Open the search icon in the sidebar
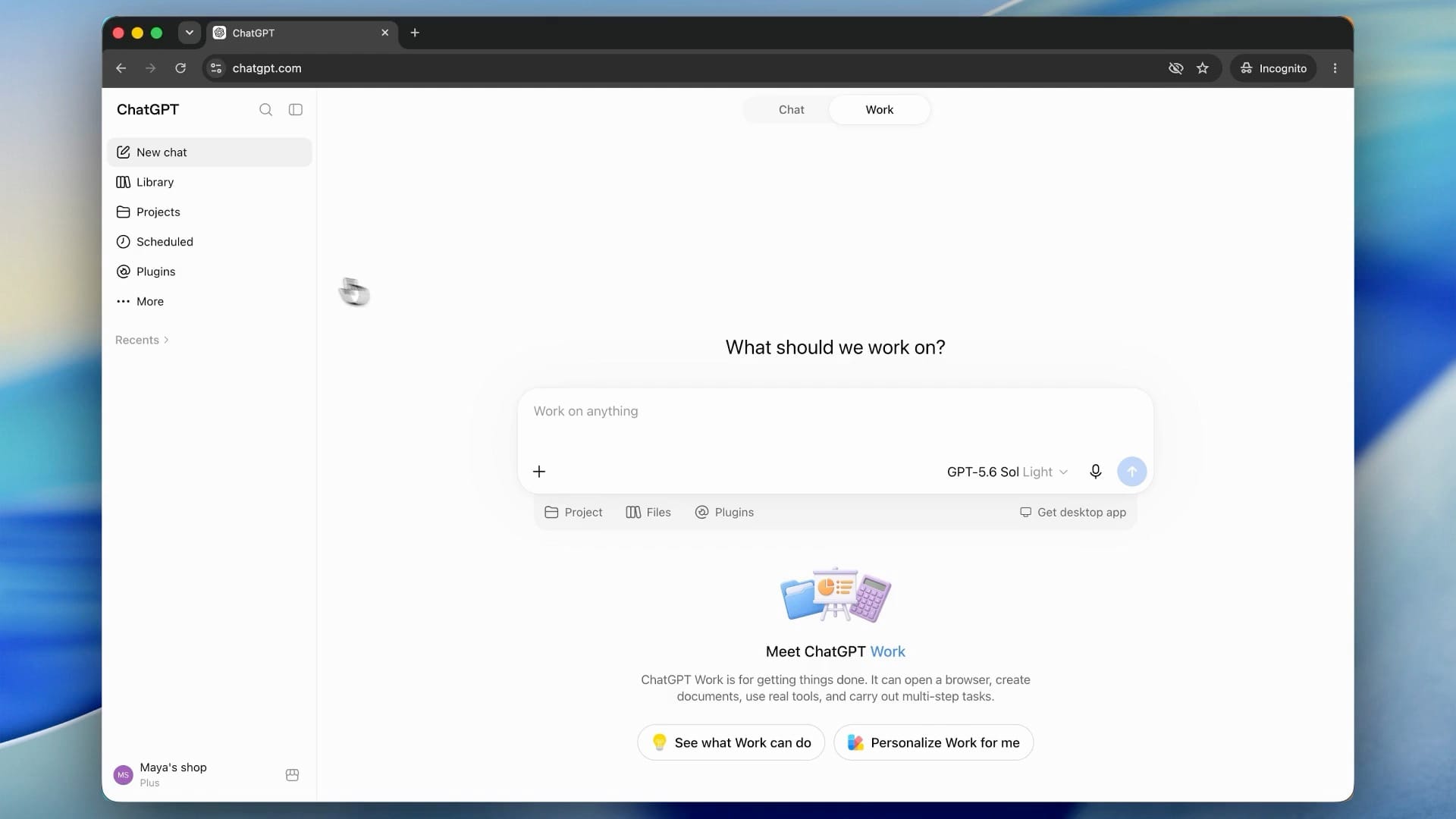Viewport: 1456px width, 819px height. point(265,110)
